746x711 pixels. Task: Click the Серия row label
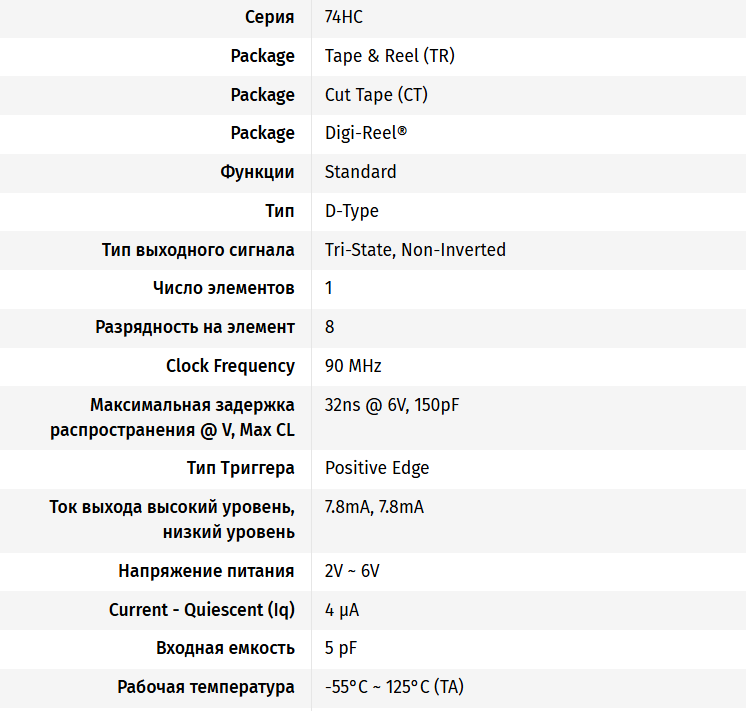coord(270,17)
